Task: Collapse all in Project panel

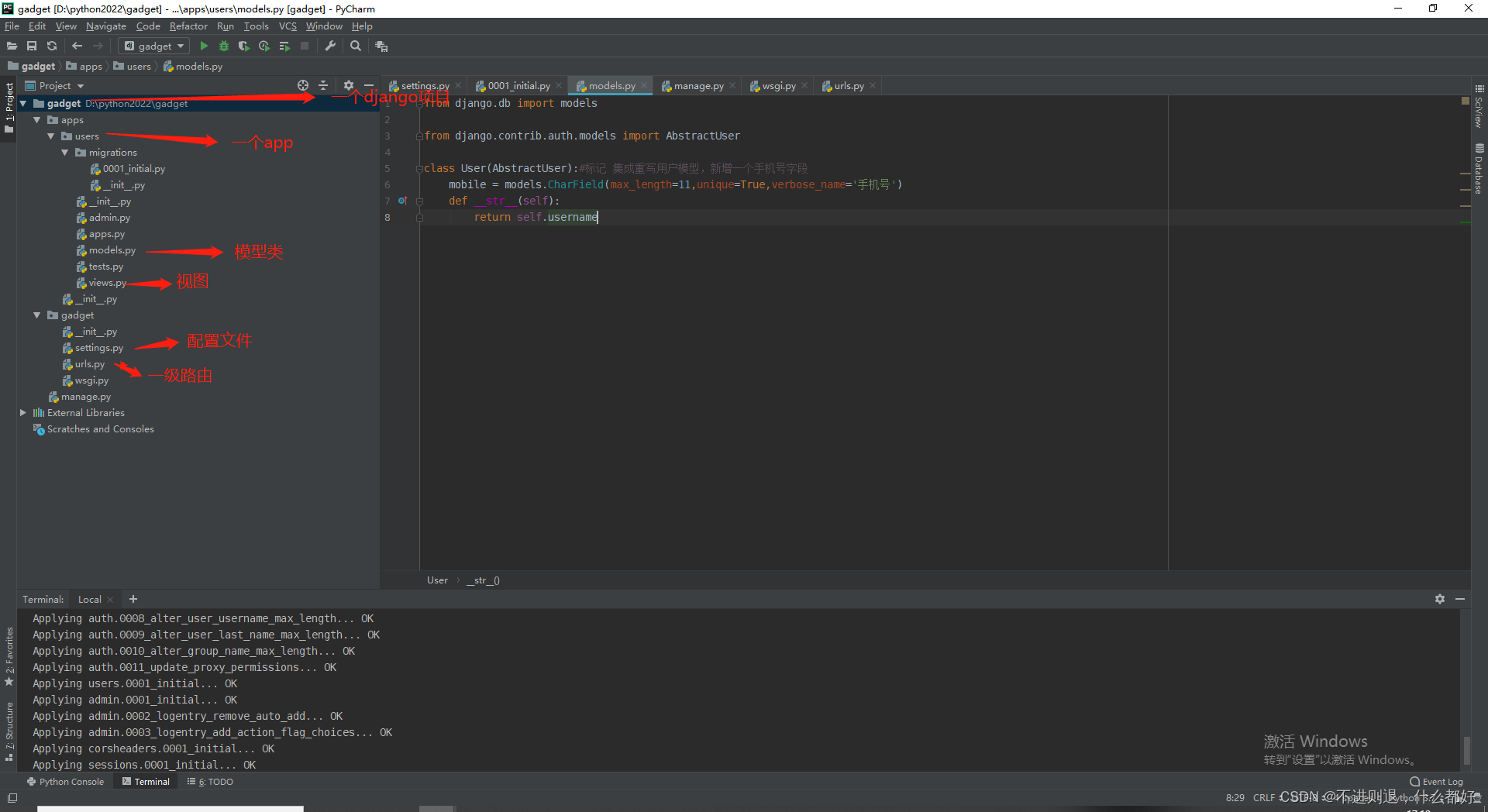Action: pos(324,85)
